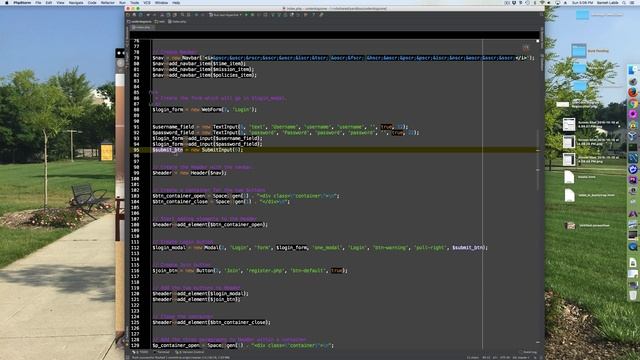Click the green Run icon in toolbar
Screen dimensions: 640x360
tap(246, 15)
